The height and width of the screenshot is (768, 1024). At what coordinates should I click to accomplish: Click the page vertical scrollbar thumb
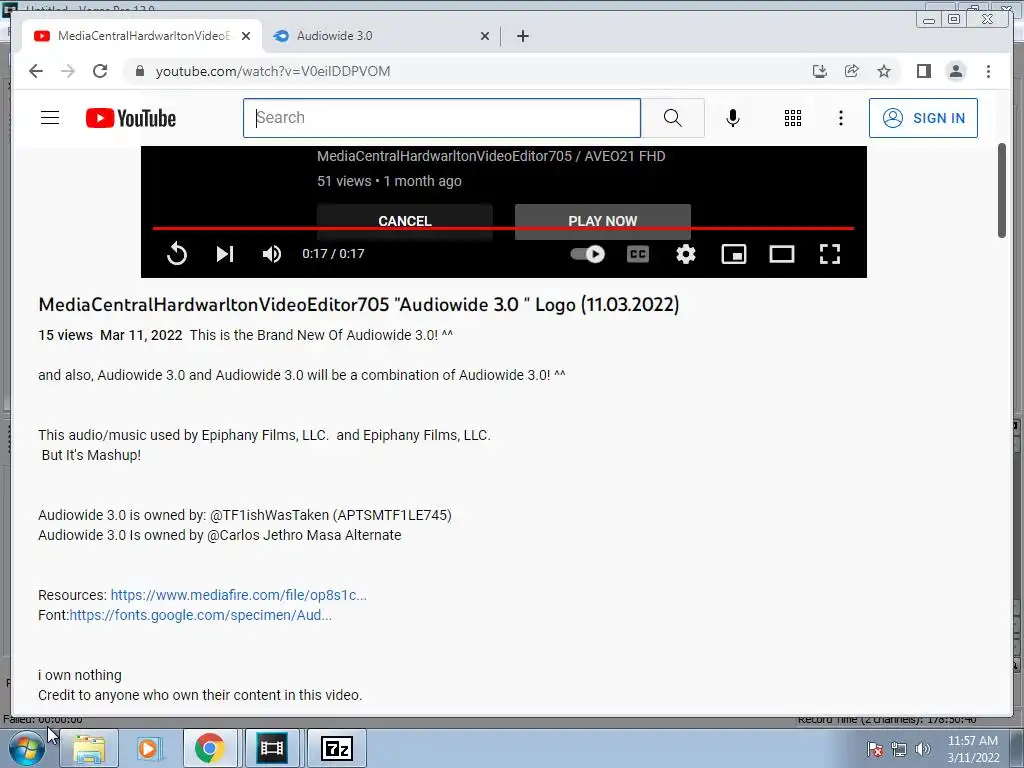pos(1002,190)
